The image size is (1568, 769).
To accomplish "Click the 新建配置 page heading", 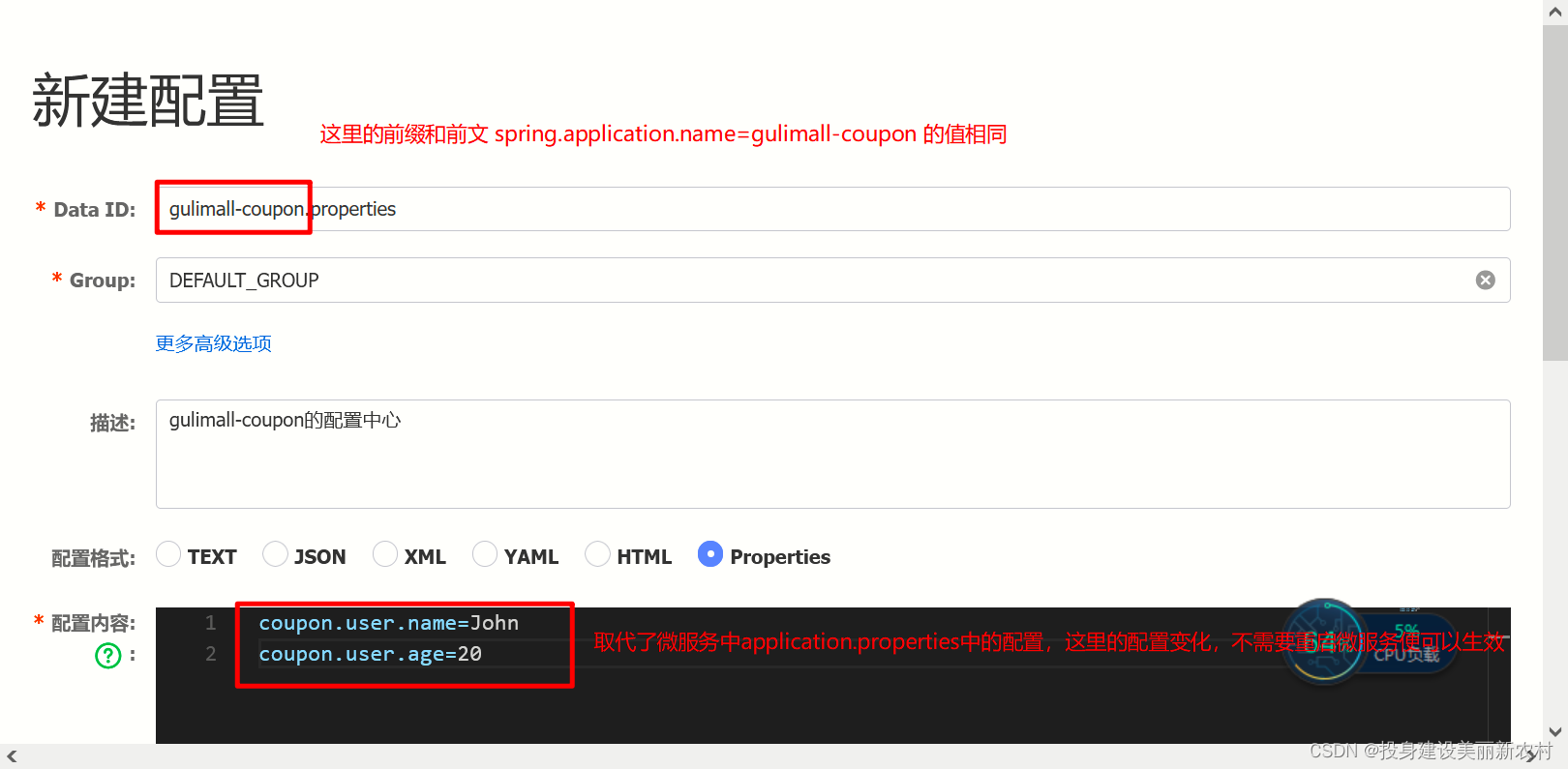I will point(148,101).
